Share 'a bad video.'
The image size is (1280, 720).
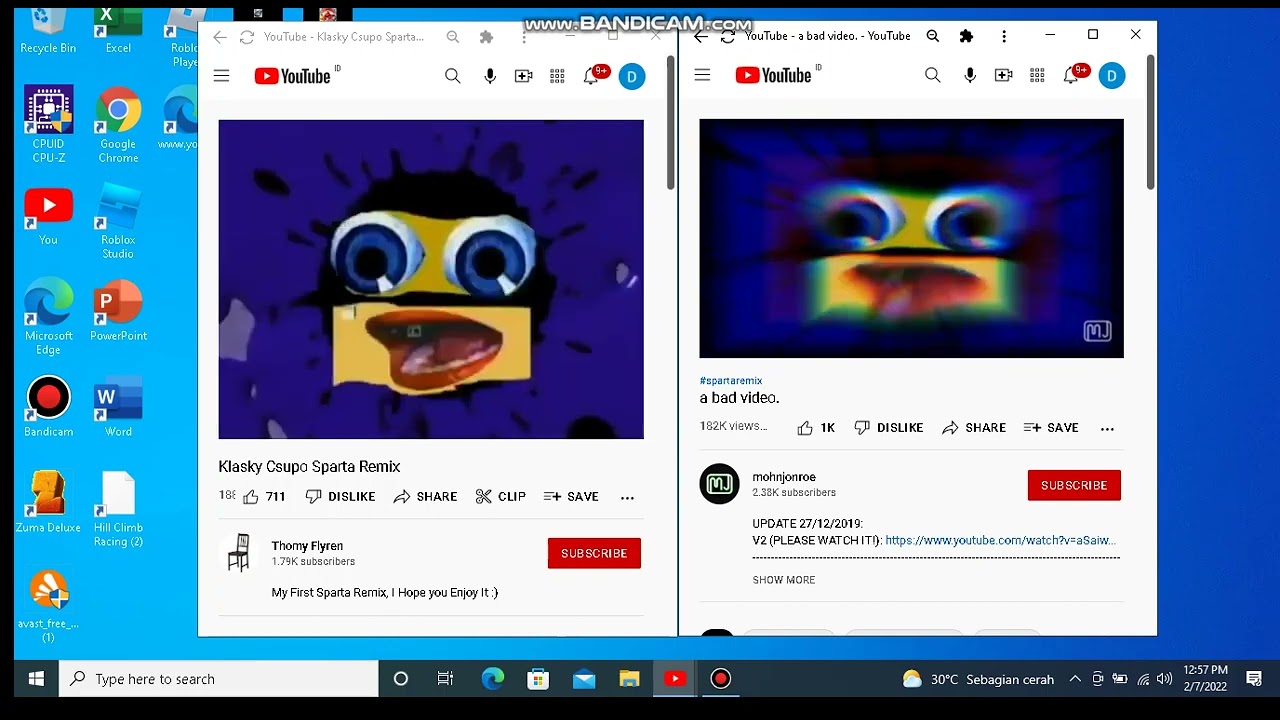click(x=974, y=427)
